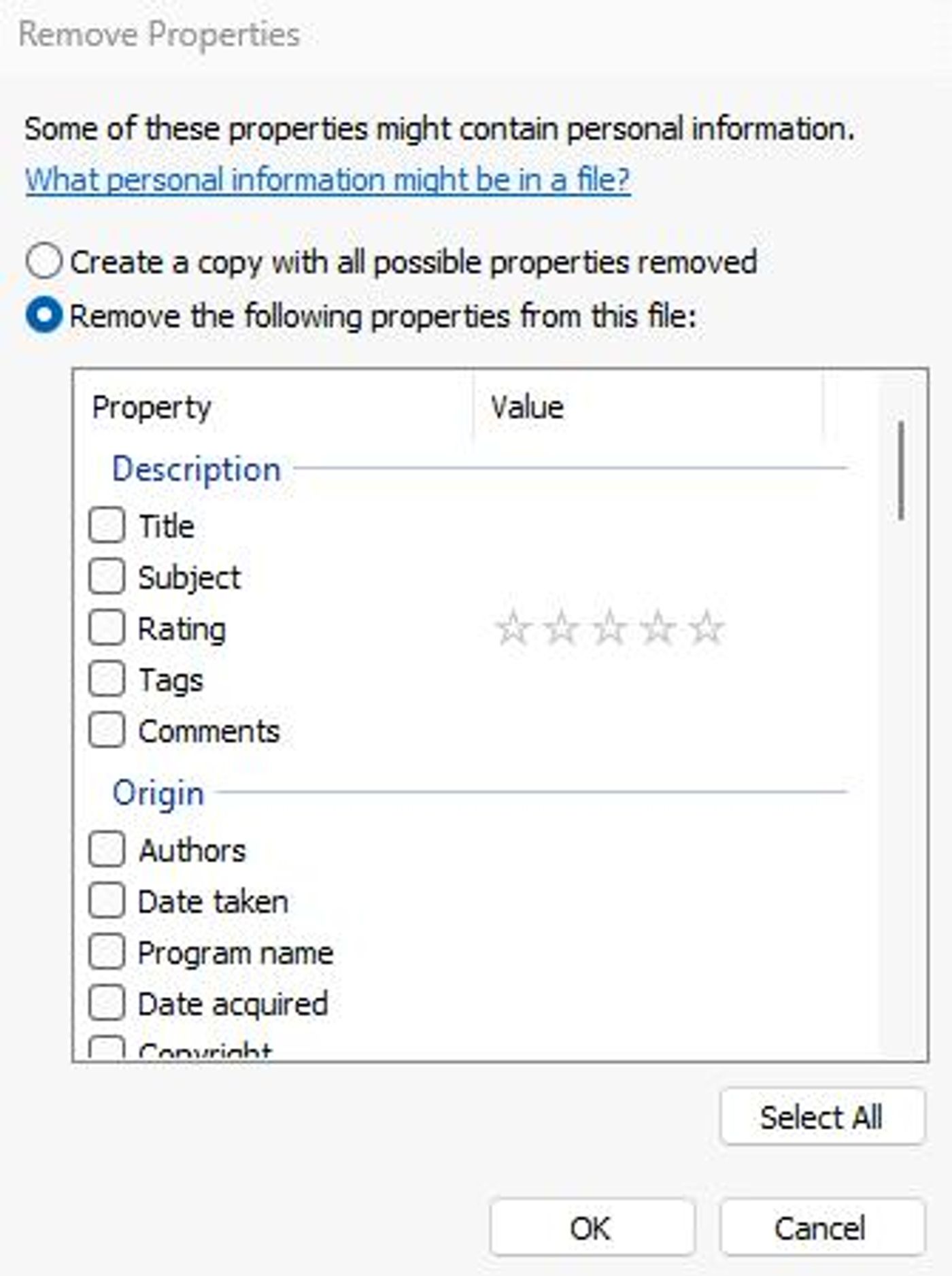
Task: Click the third rating star
Action: 610,627
